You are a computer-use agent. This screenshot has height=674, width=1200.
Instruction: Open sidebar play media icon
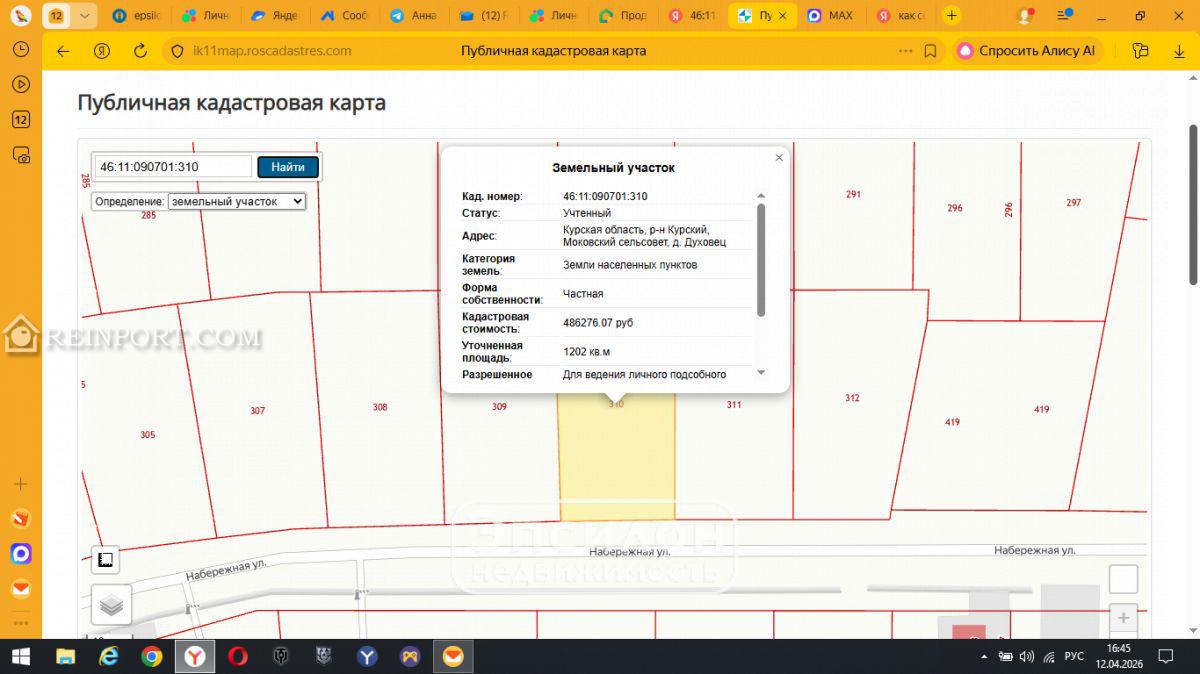(20, 85)
